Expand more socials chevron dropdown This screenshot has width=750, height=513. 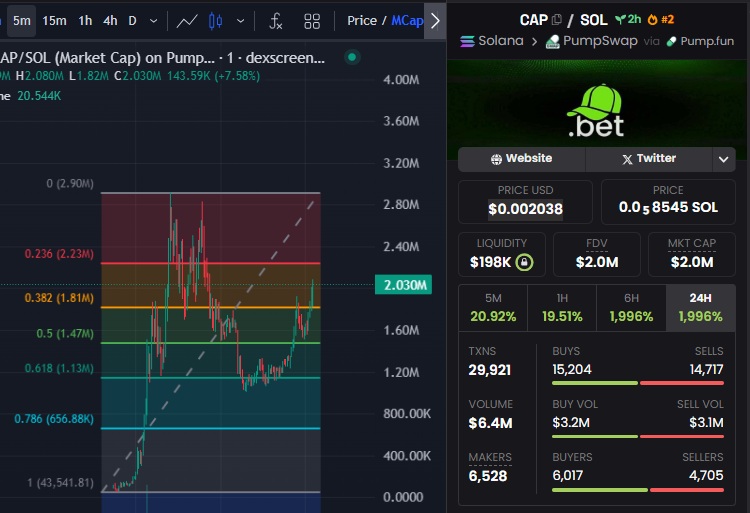click(x=724, y=159)
